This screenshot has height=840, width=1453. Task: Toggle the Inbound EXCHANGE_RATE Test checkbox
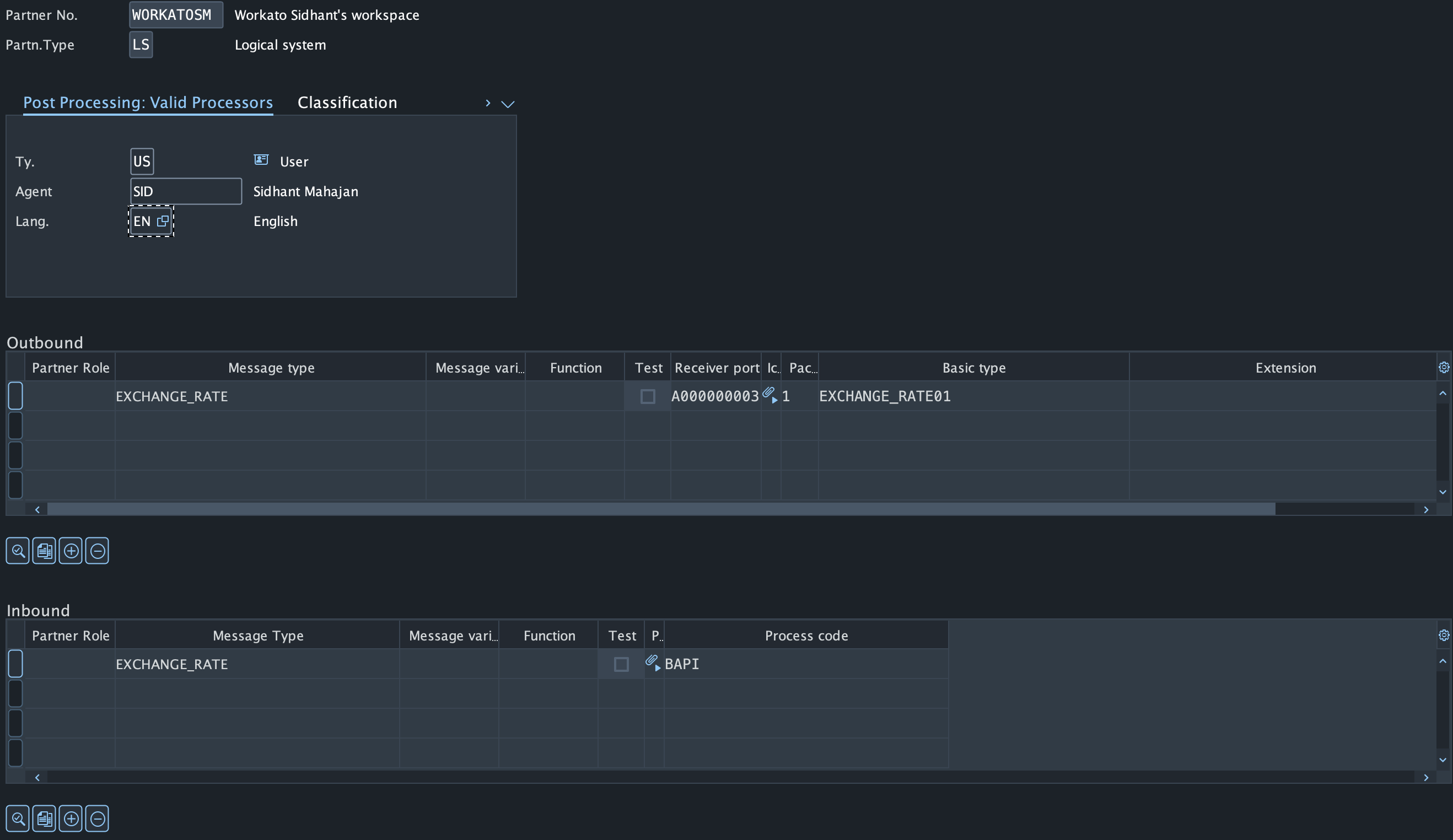click(621, 664)
